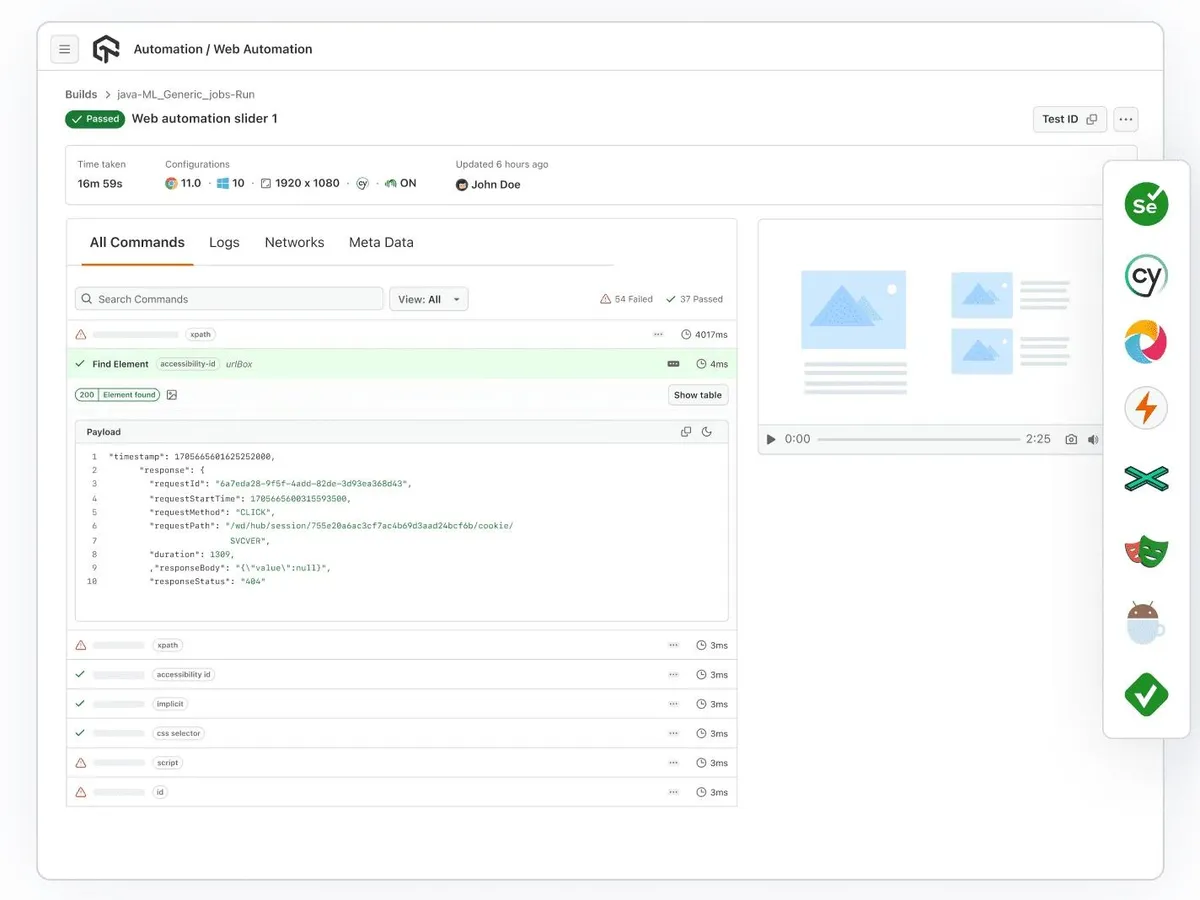Open more options for accessibility id 3ms row

673,675
